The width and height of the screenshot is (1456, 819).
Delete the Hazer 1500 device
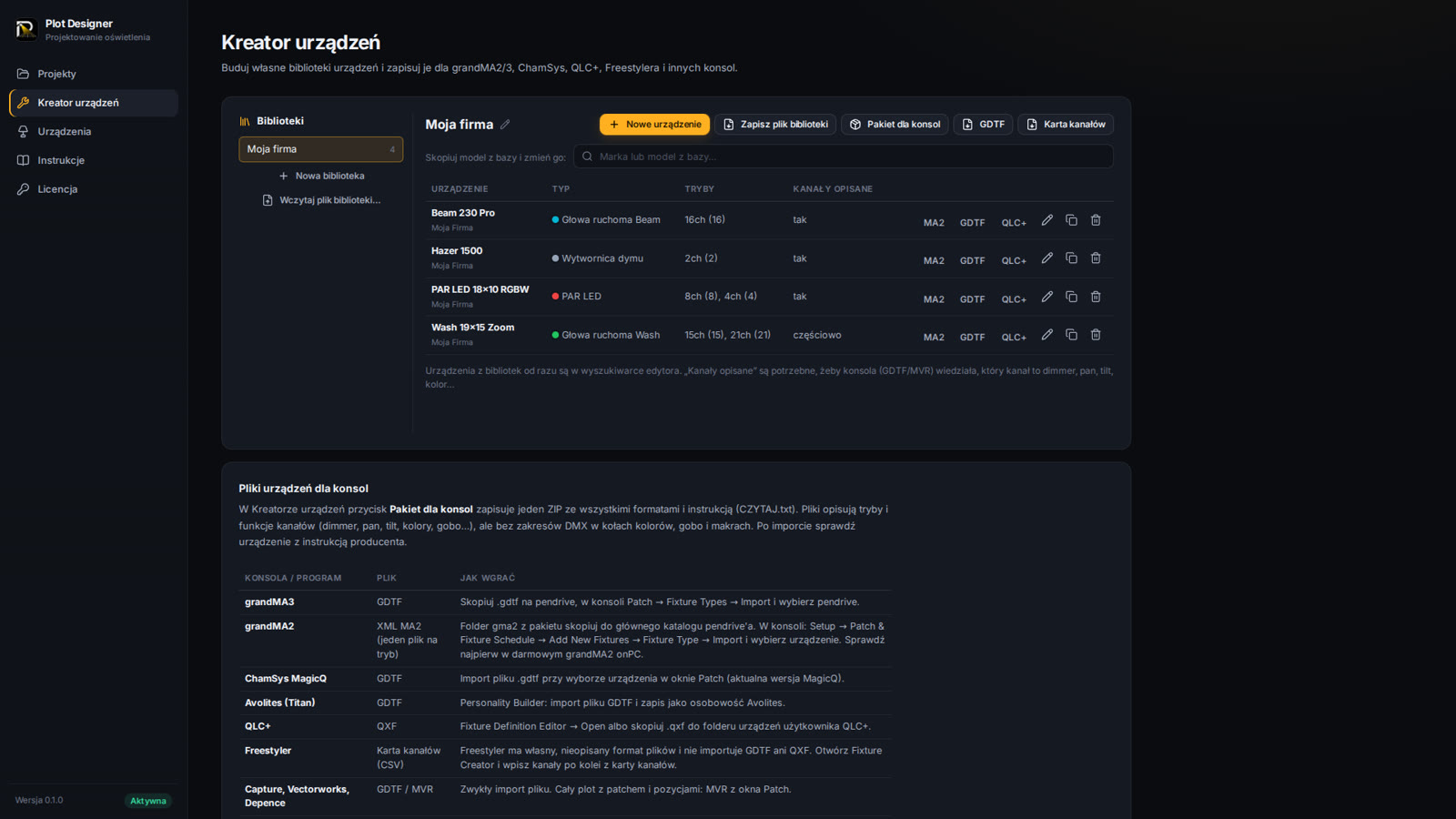(x=1096, y=258)
